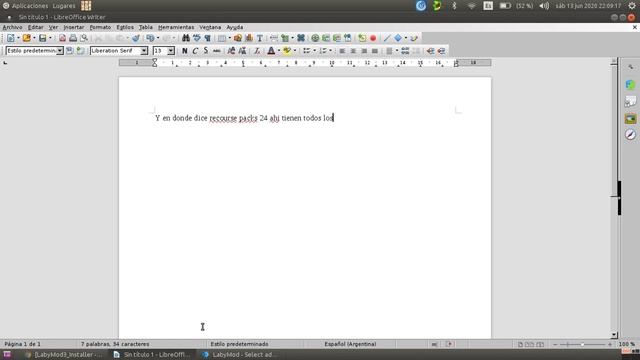
Task: Run the Spelling check icon
Action: 197,38
